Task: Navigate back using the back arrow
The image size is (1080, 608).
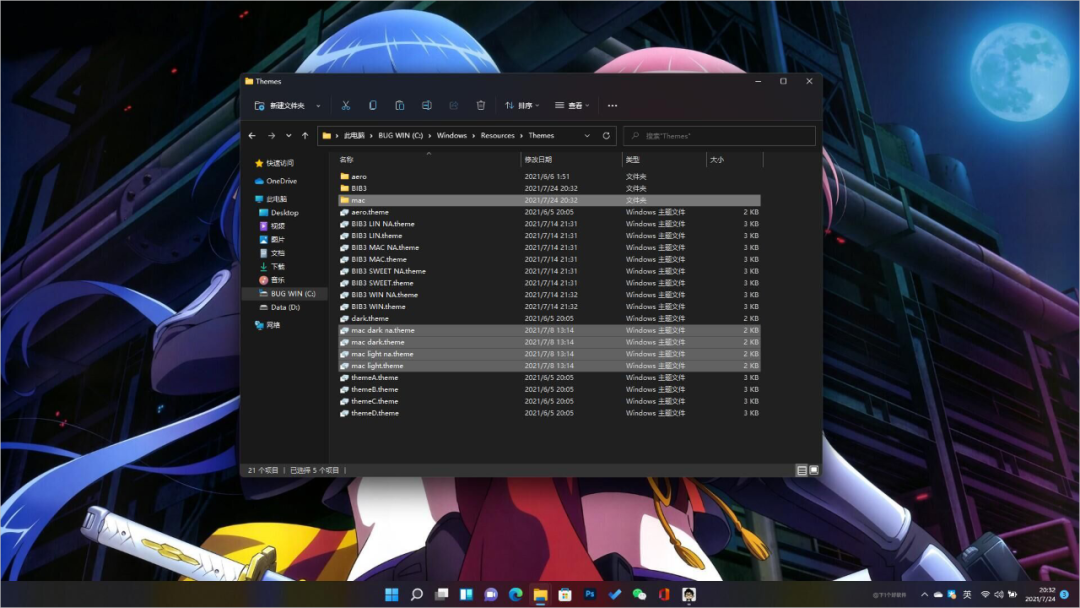Action: [x=253, y=135]
